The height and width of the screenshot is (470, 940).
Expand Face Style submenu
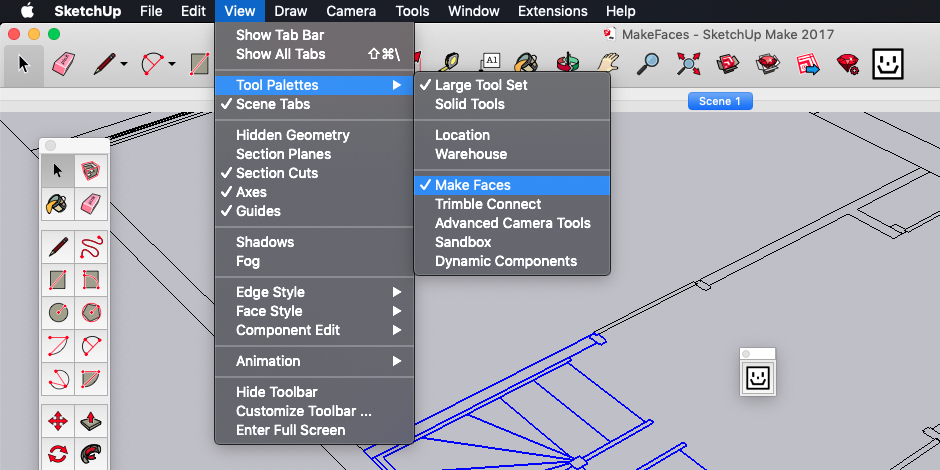click(314, 311)
